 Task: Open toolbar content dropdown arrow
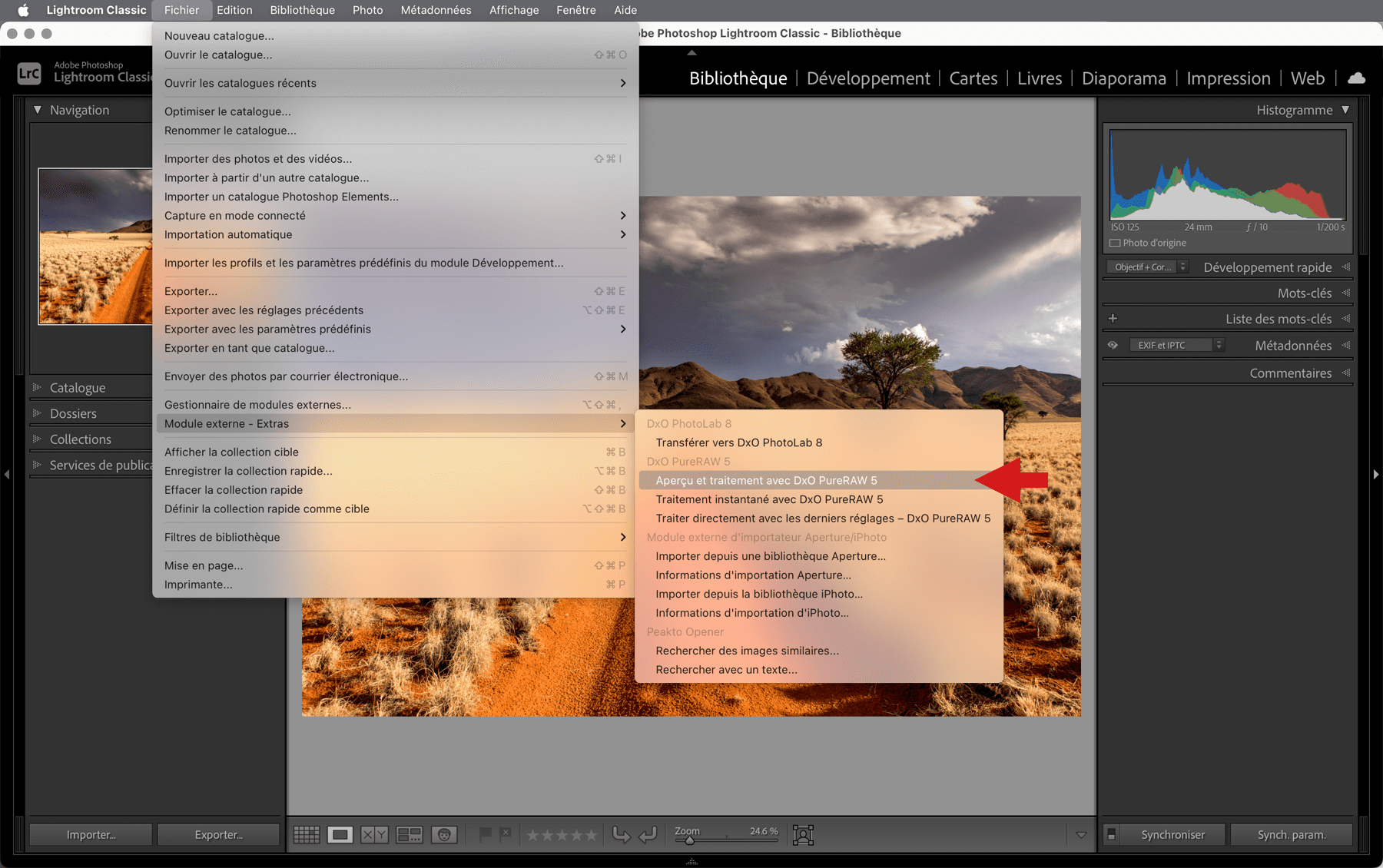pyautogui.click(x=1081, y=835)
